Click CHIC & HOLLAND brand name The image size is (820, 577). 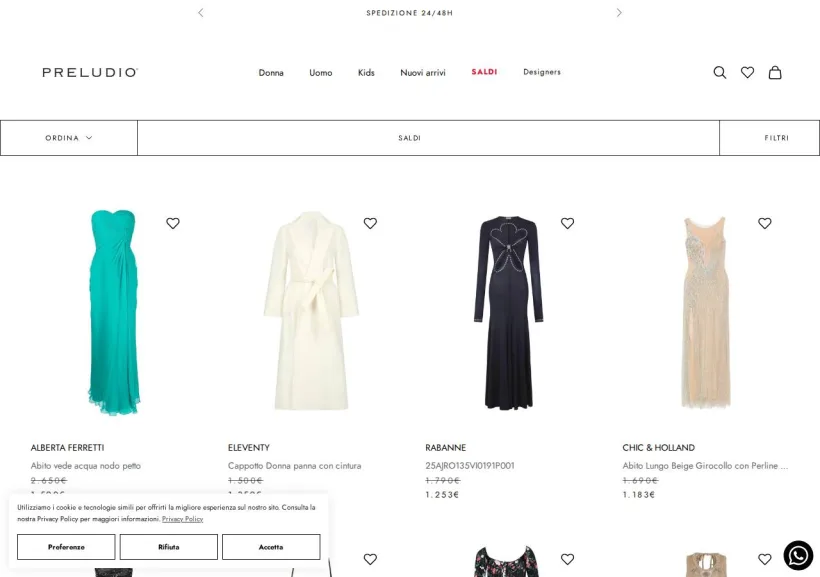659,448
